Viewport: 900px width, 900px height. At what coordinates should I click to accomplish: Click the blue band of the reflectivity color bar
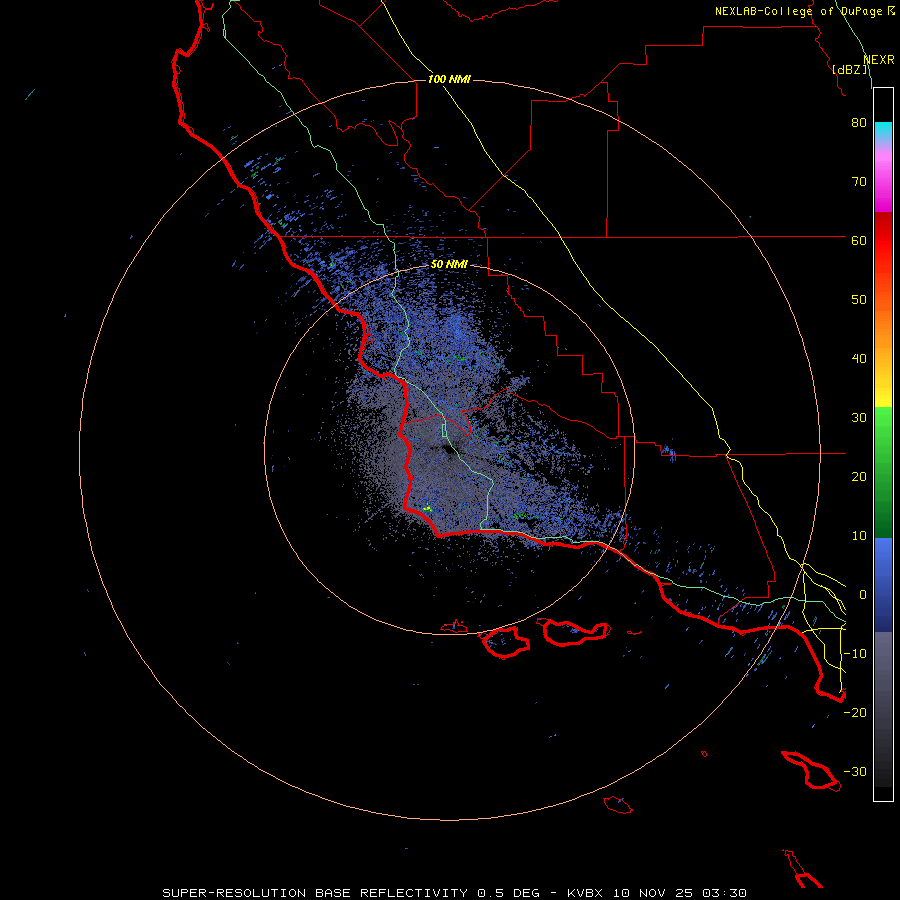coord(883,584)
